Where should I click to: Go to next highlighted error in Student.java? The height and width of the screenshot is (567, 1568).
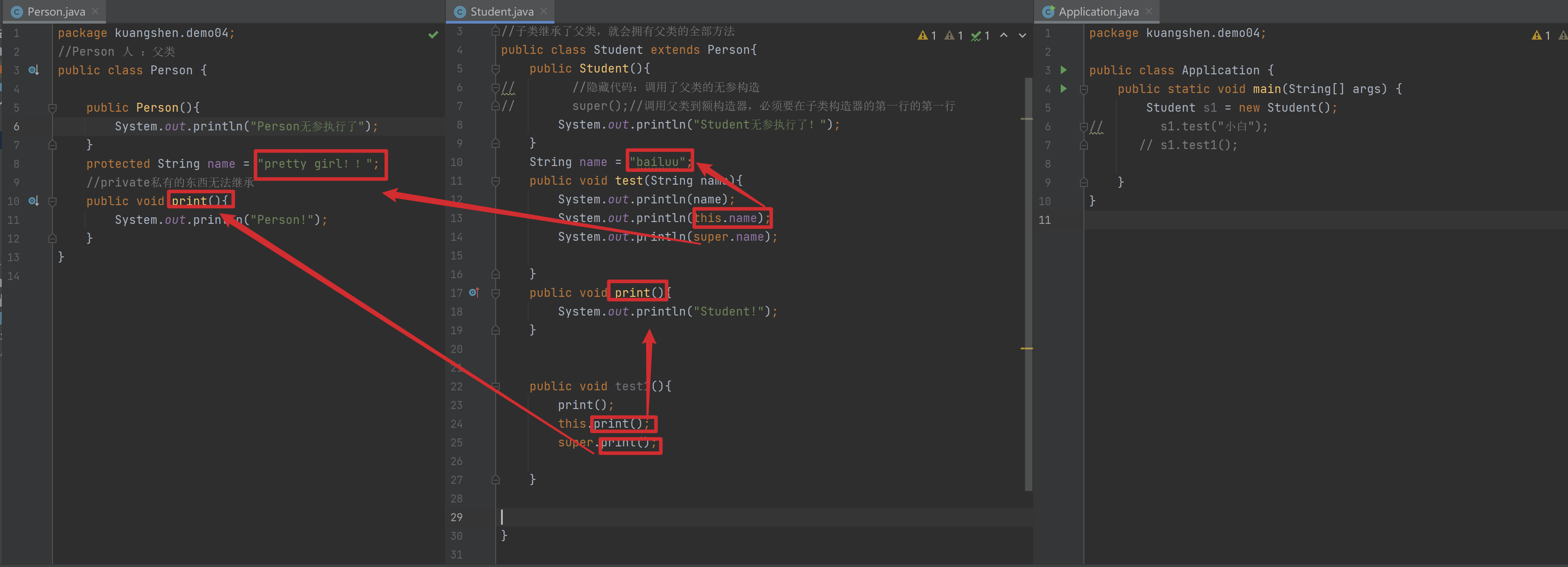[1022, 35]
